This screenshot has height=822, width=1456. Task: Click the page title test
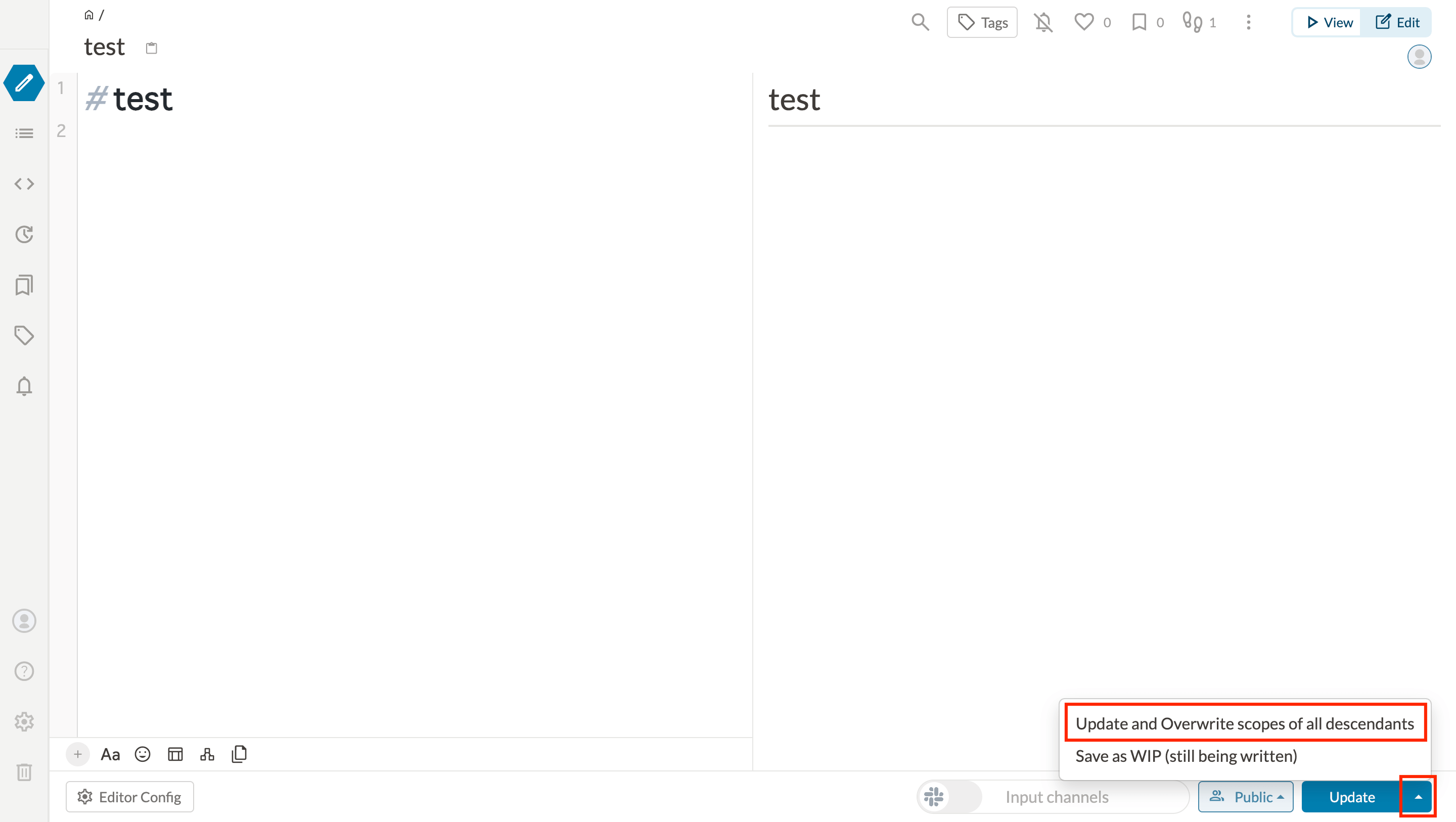coord(104,47)
